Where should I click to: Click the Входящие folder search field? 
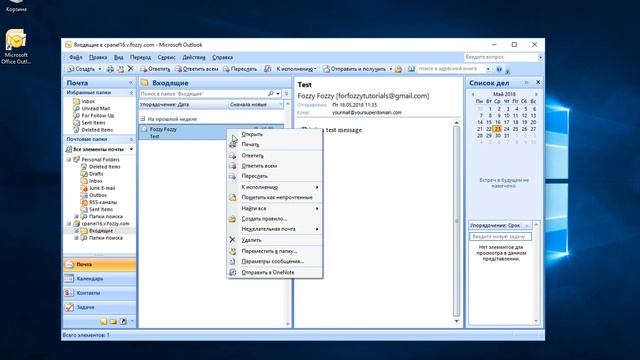tap(204, 94)
